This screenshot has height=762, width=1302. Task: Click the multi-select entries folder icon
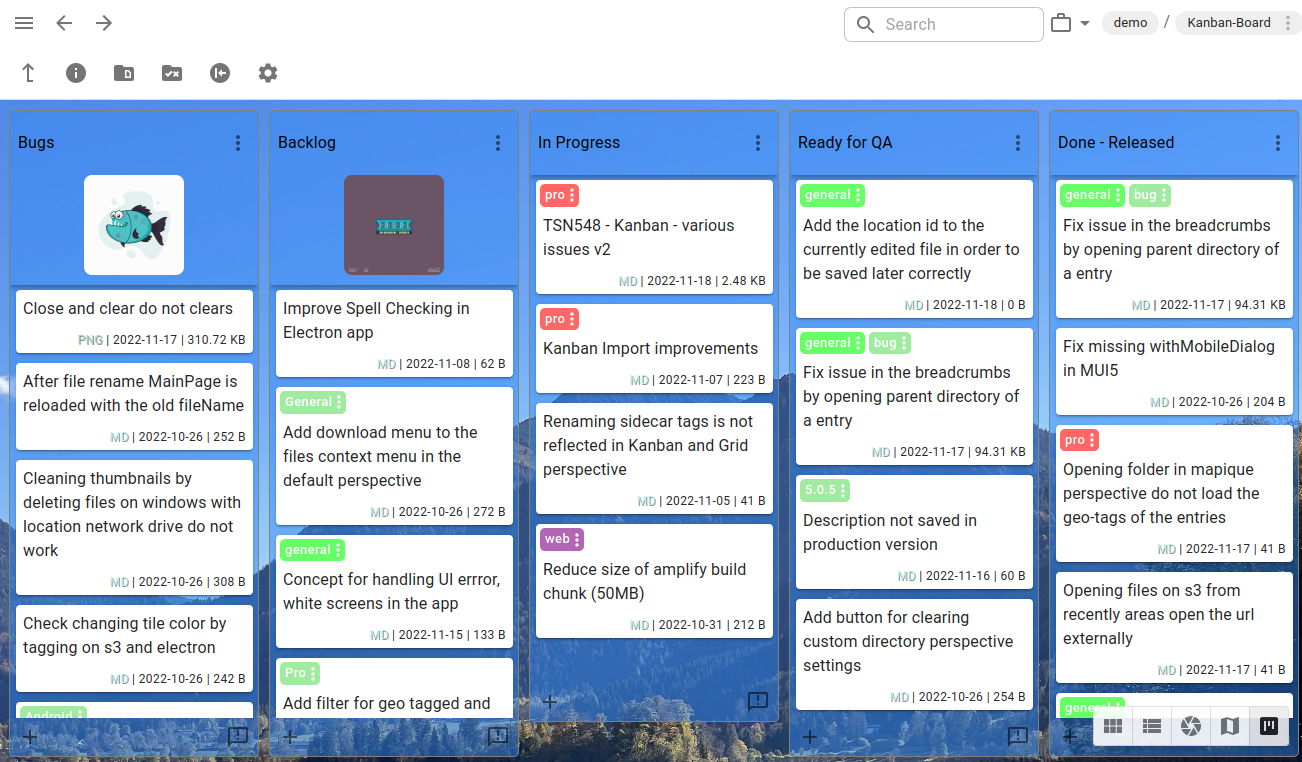tap(171, 72)
